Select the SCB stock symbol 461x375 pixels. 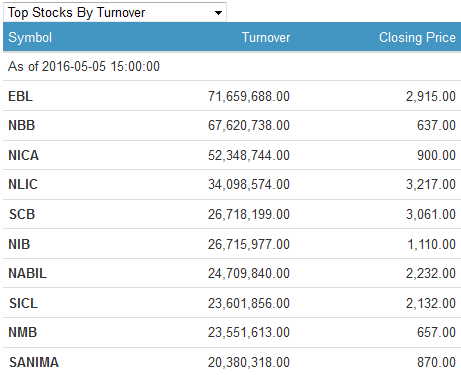coord(22,214)
